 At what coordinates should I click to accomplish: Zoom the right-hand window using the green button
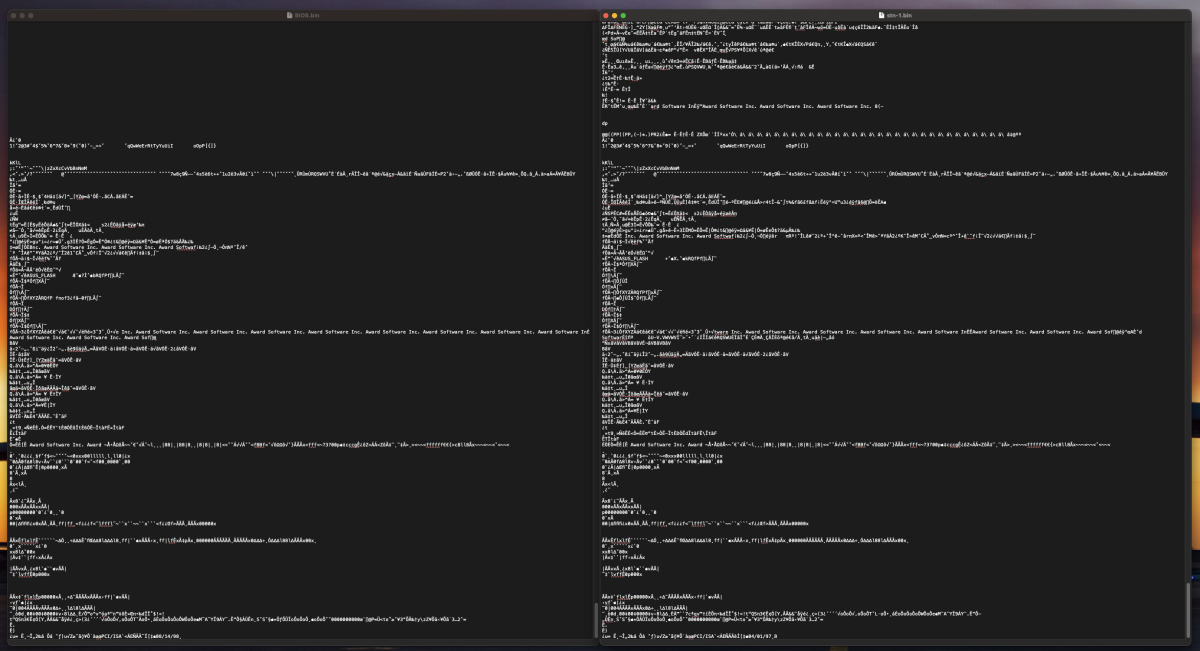click(623, 15)
